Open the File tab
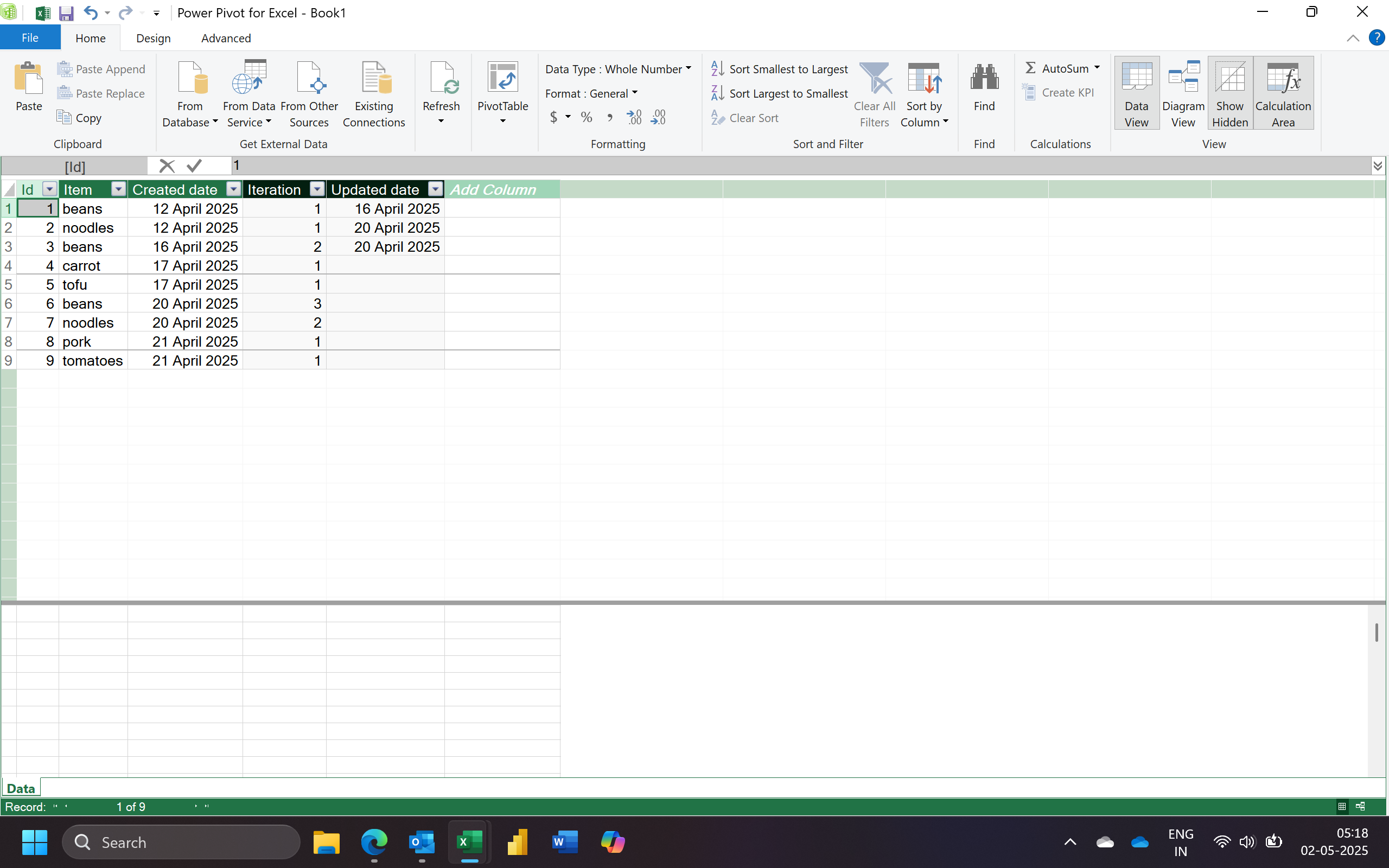This screenshot has height=868, width=1389. coord(30,38)
